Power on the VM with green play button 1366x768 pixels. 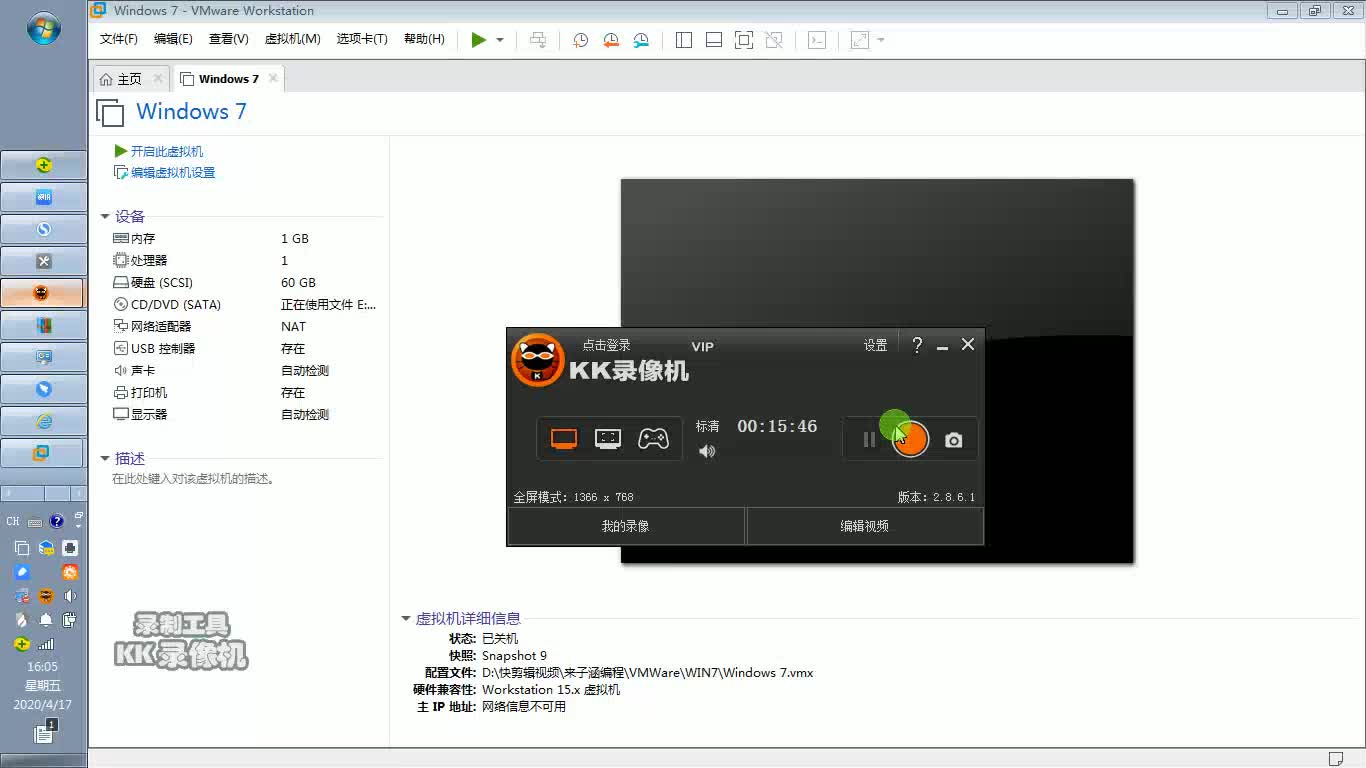click(479, 40)
